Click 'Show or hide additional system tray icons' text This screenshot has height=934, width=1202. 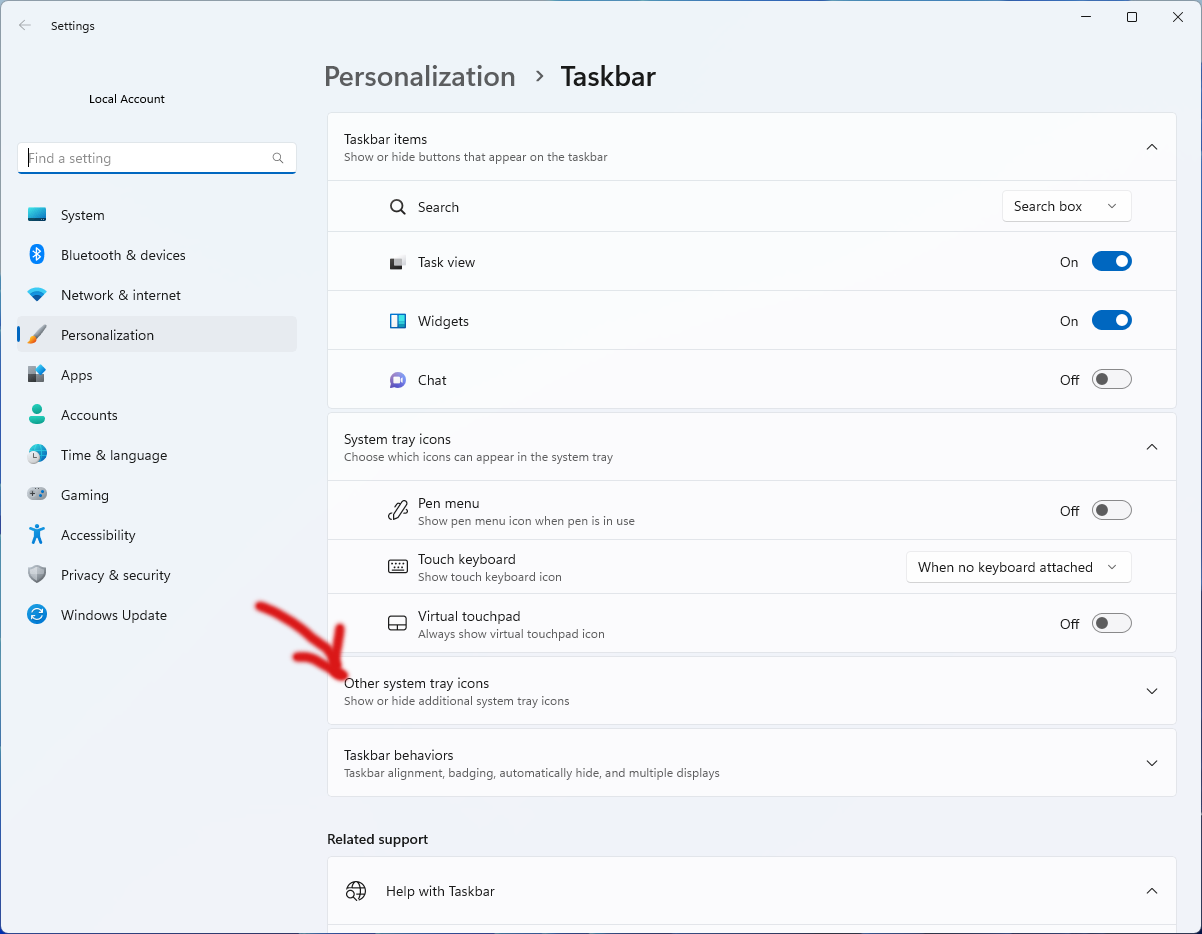pyautogui.click(x=457, y=701)
